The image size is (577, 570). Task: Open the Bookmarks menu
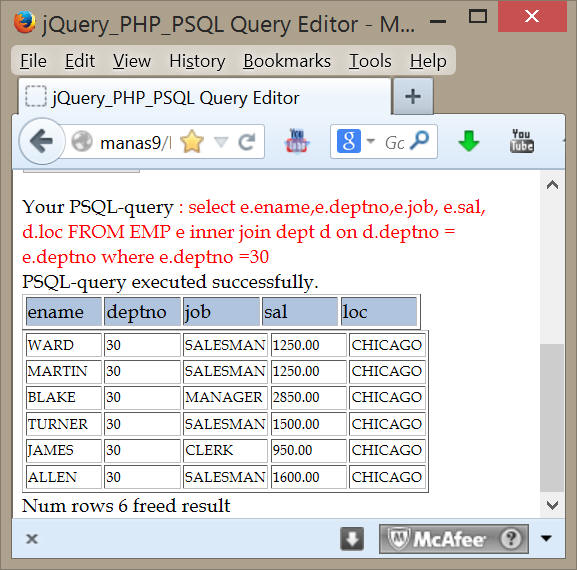(287, 61)
